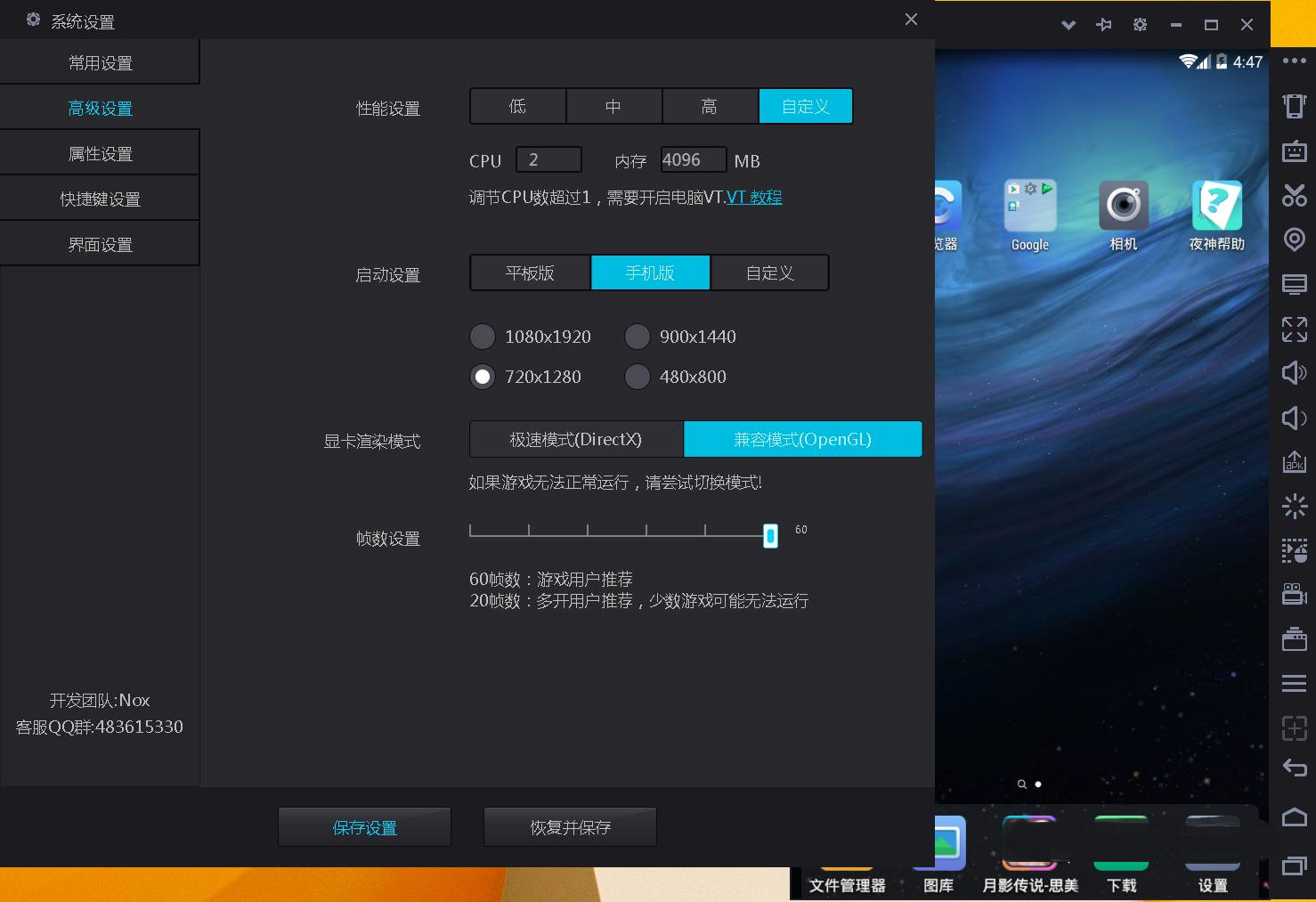Switch rendering to Speed mode (DirectX)
Image resolution: width=1316 pixels, height=902 pixels.
pyautogui.click(x=576, y=439)
